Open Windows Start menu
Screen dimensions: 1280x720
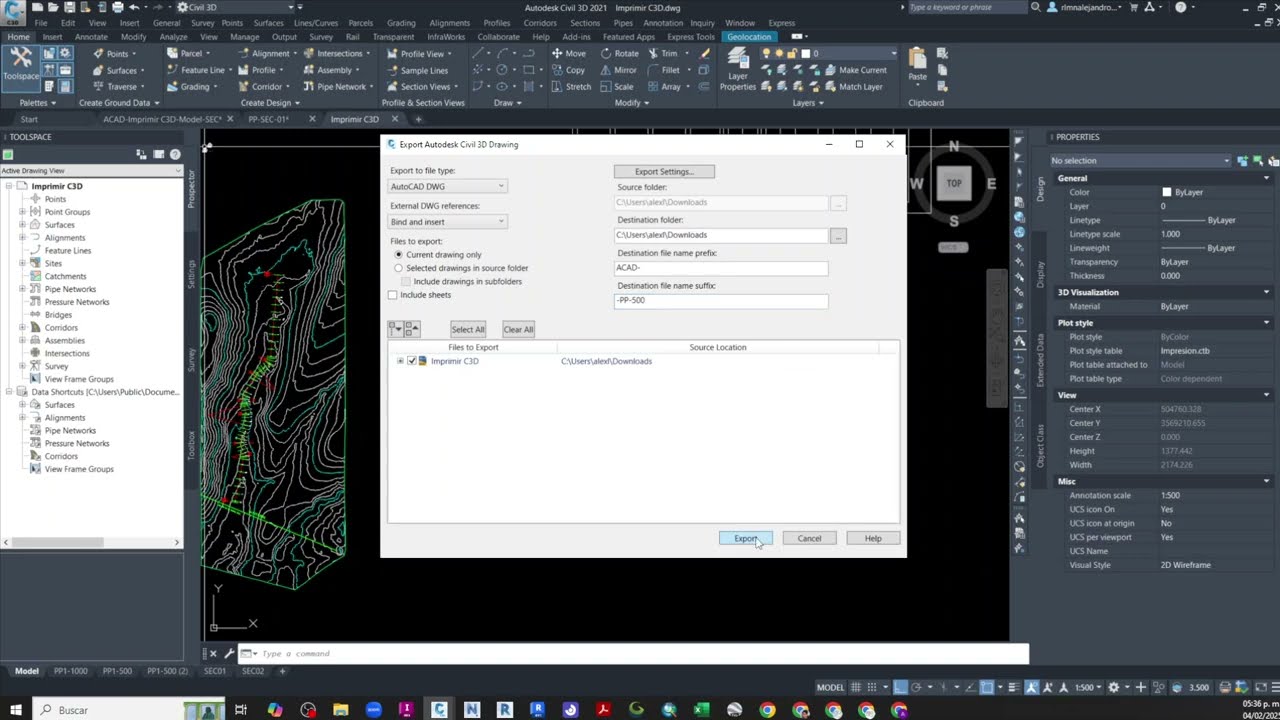click(16, 710)
